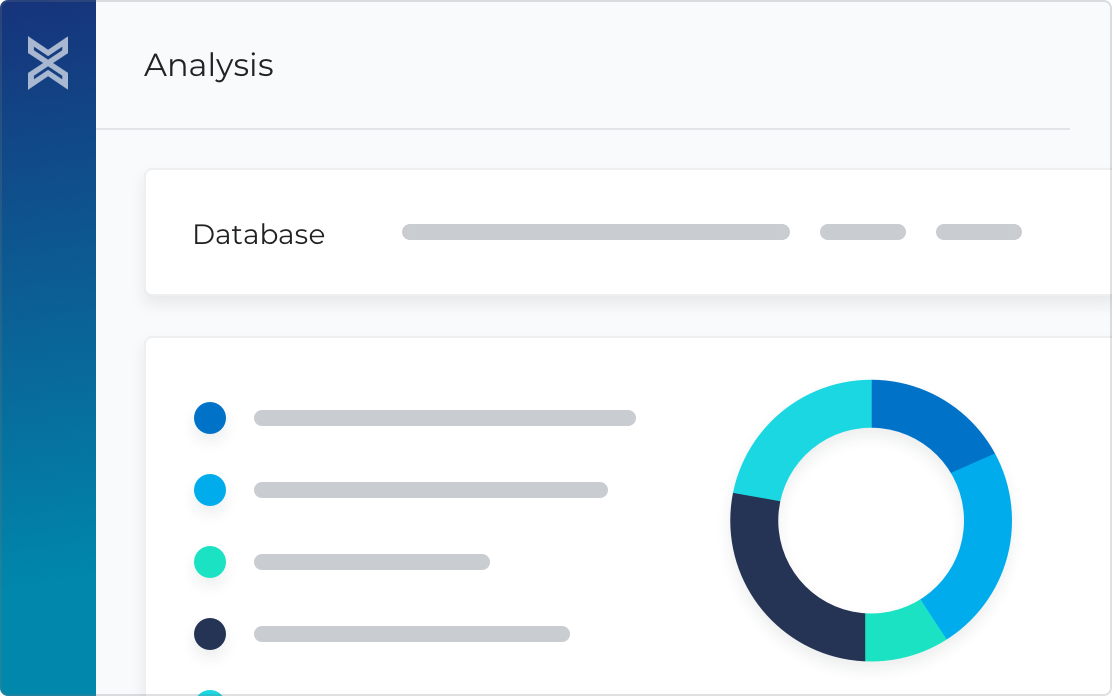This screenshot has height=696, width=1112.
Task: Click the partially visible cyan legend dot
Action: click(x=210, y=692)
